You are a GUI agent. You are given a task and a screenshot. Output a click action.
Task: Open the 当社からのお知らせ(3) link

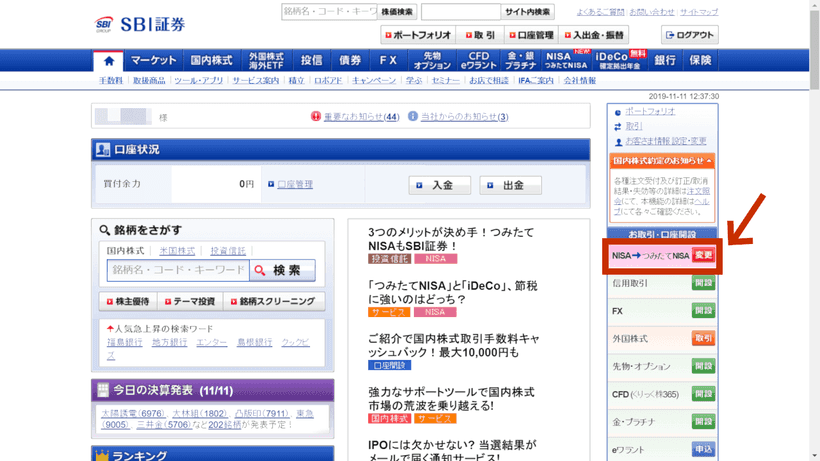[x=464, y=117]
